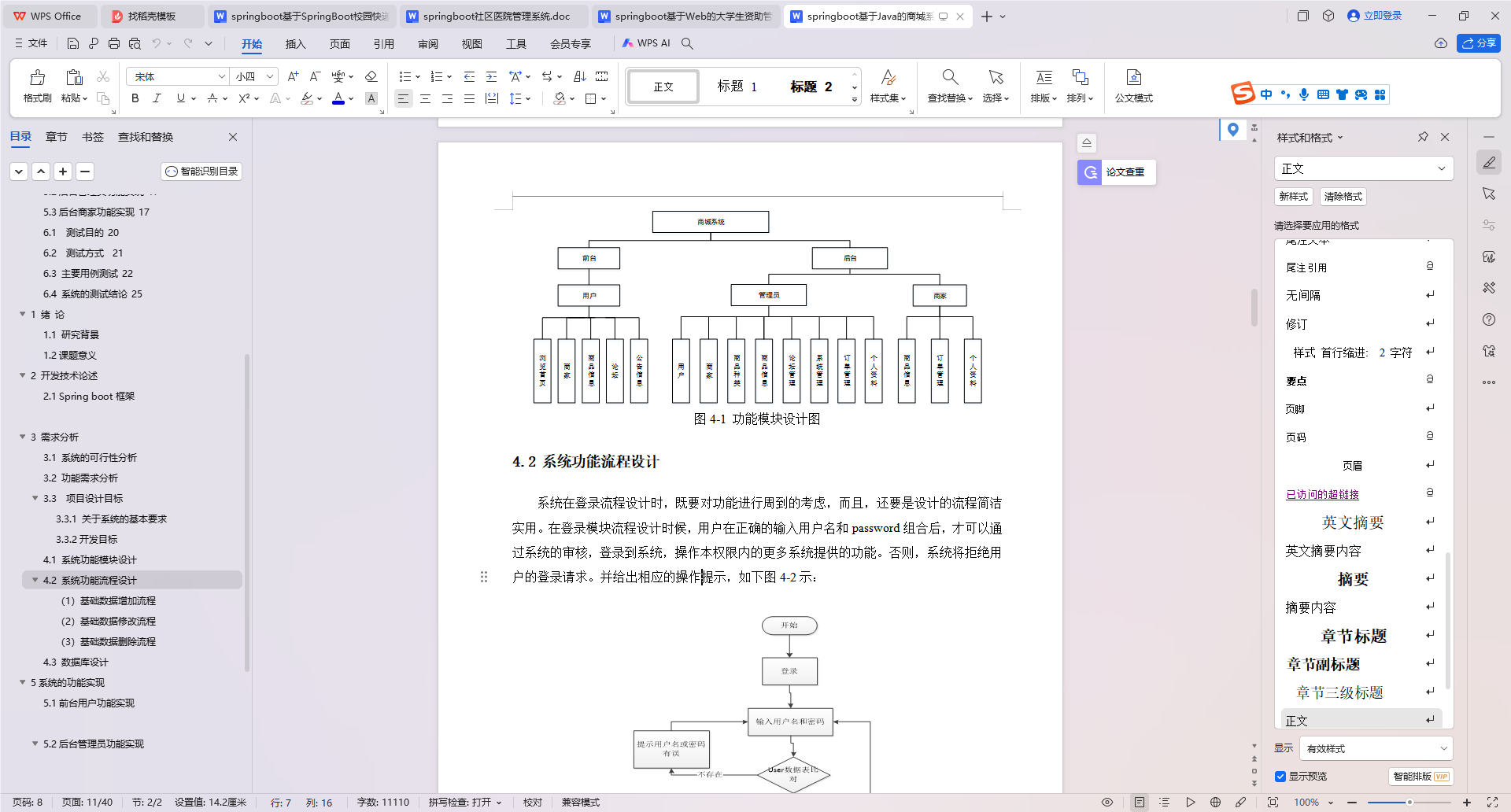Collapse the 3 需求分析 outline section
1511x812 pixels.
click(x=23, y=437)
